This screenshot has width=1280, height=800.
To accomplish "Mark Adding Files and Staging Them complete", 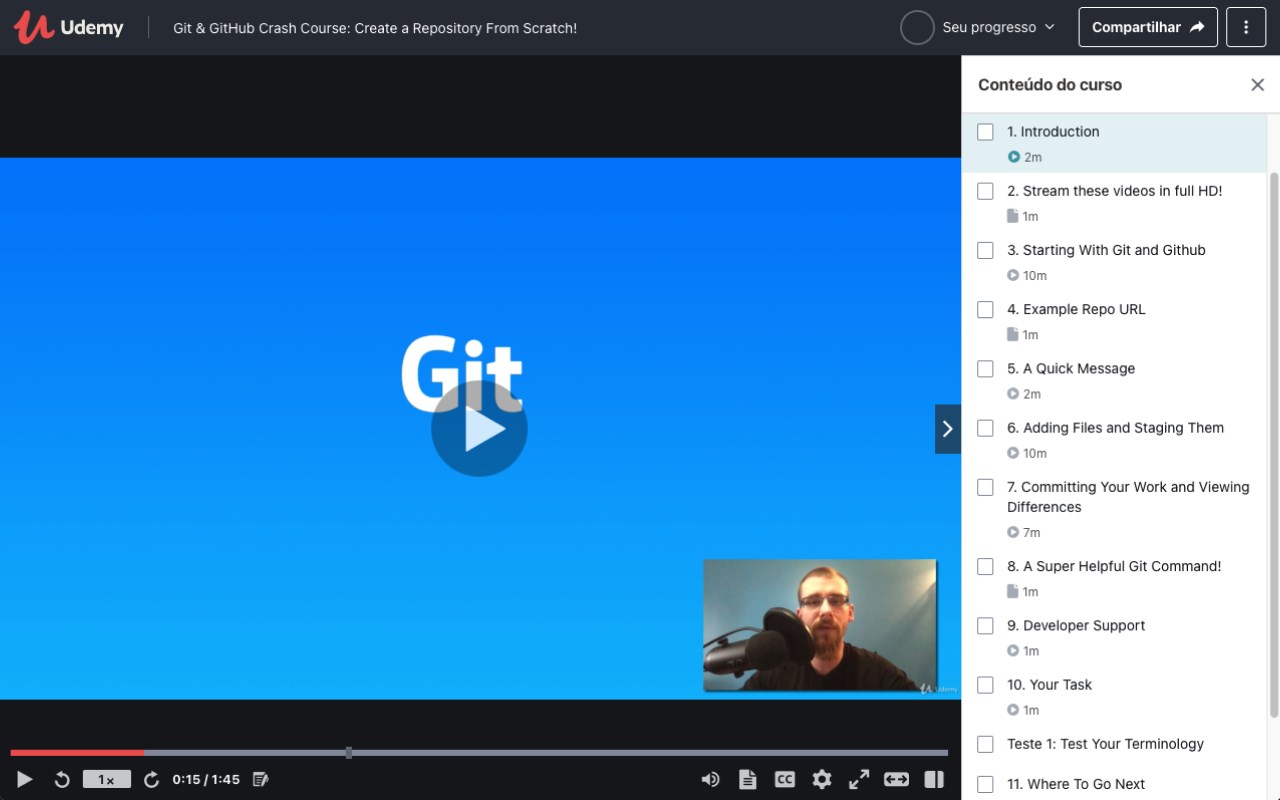I will (985, 428).
